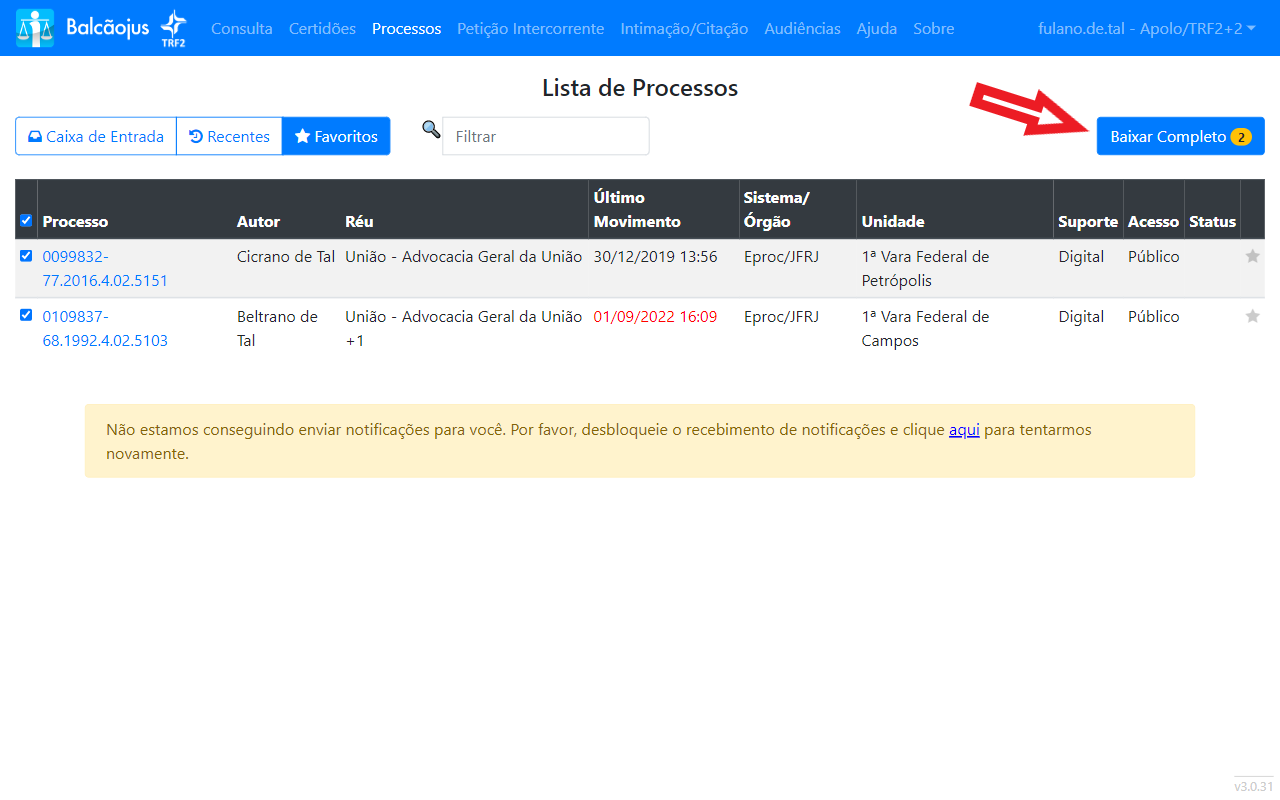This screenshot has height=800, width=1280.
Task: Open the Consulta menu
Action: pos(242,29)
